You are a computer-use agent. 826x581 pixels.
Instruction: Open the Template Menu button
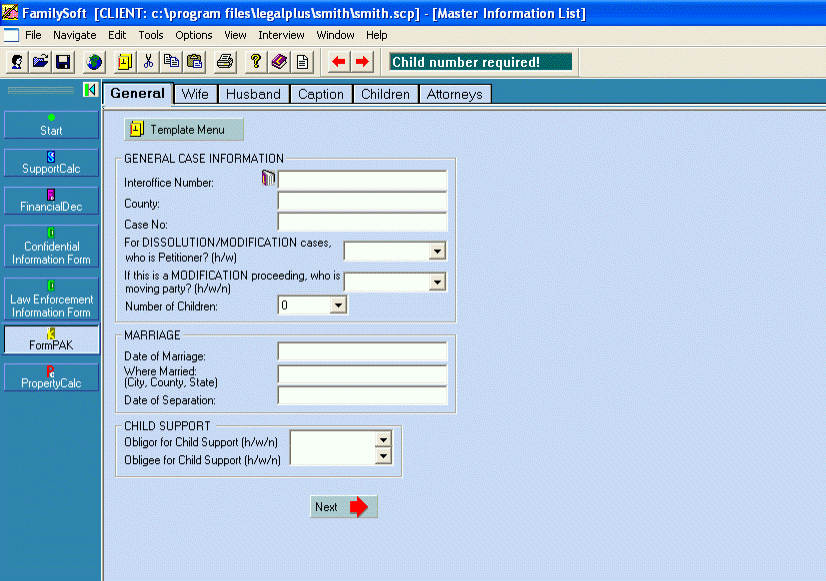[184, 130]
